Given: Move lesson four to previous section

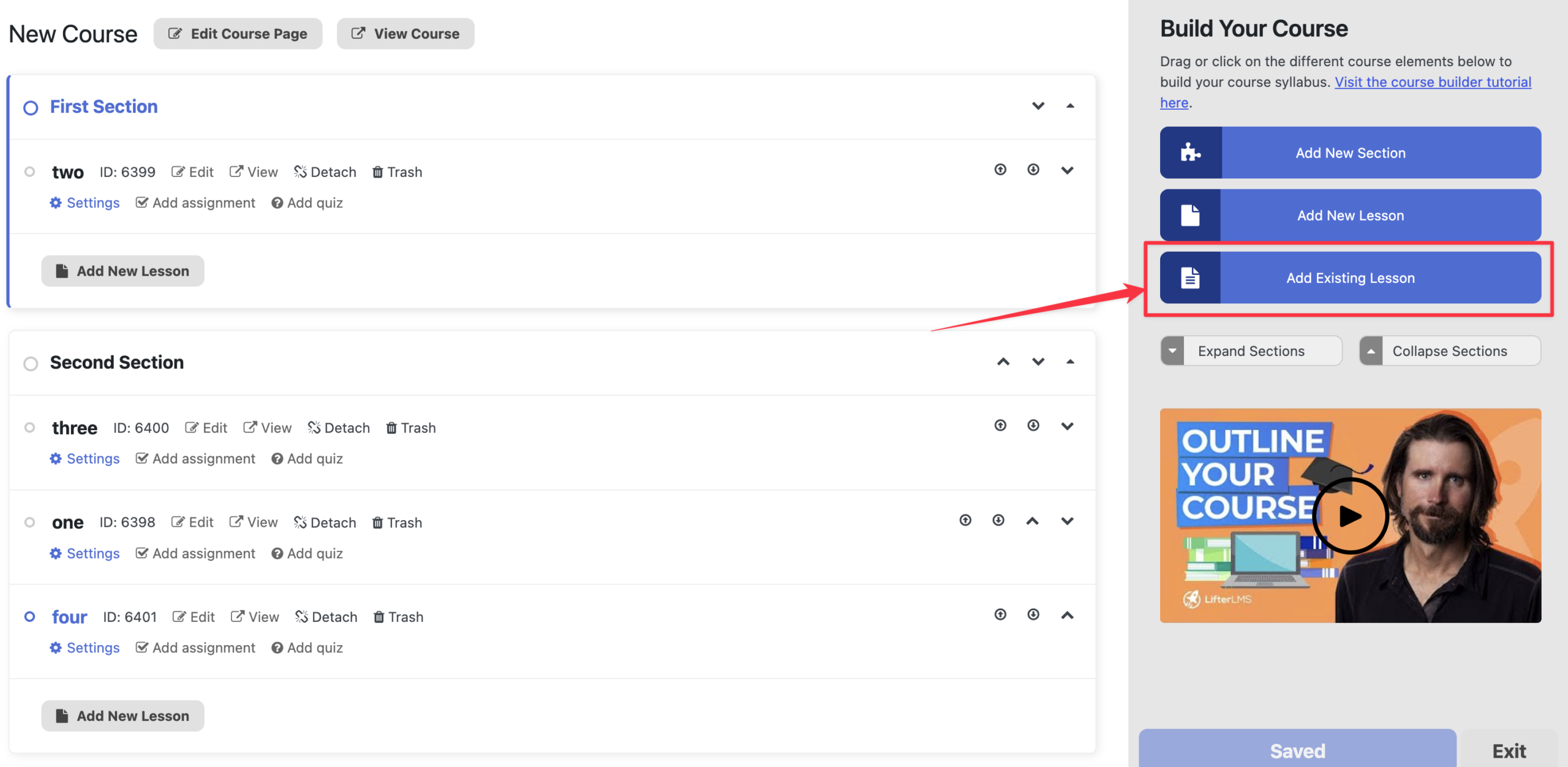Looking at the screenshot, I should 1000,614.
